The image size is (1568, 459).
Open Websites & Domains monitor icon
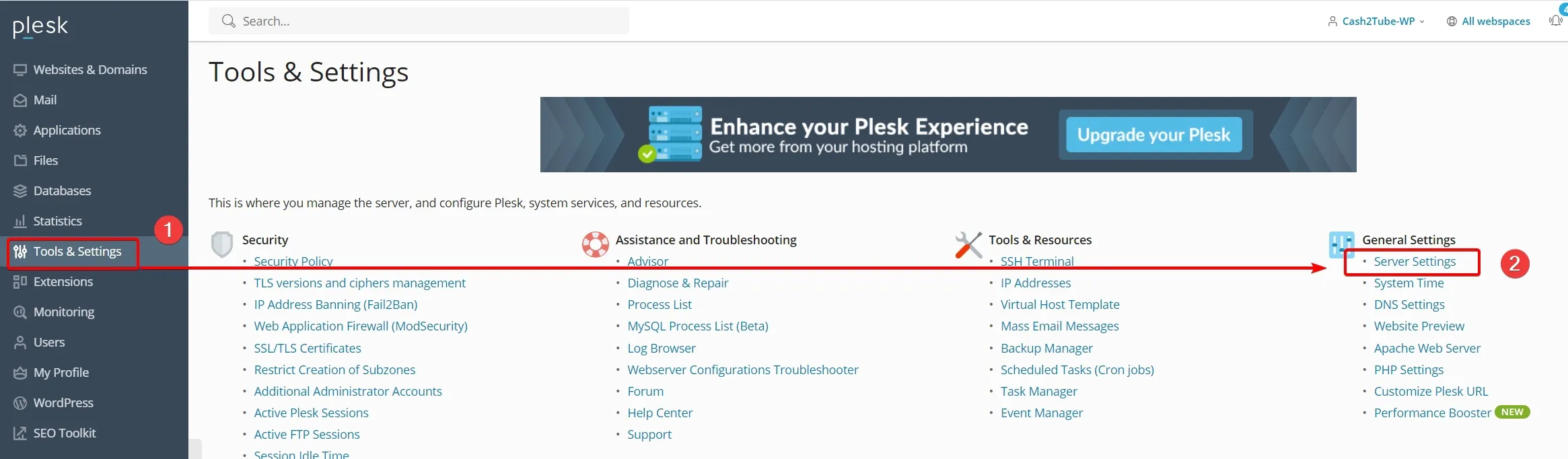[20, 70]
